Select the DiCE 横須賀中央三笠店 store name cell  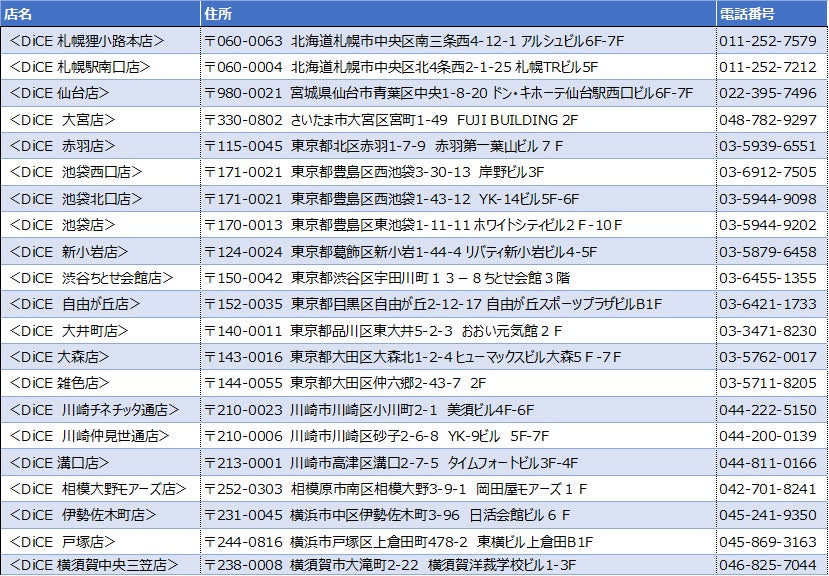[x=100, y=564]
